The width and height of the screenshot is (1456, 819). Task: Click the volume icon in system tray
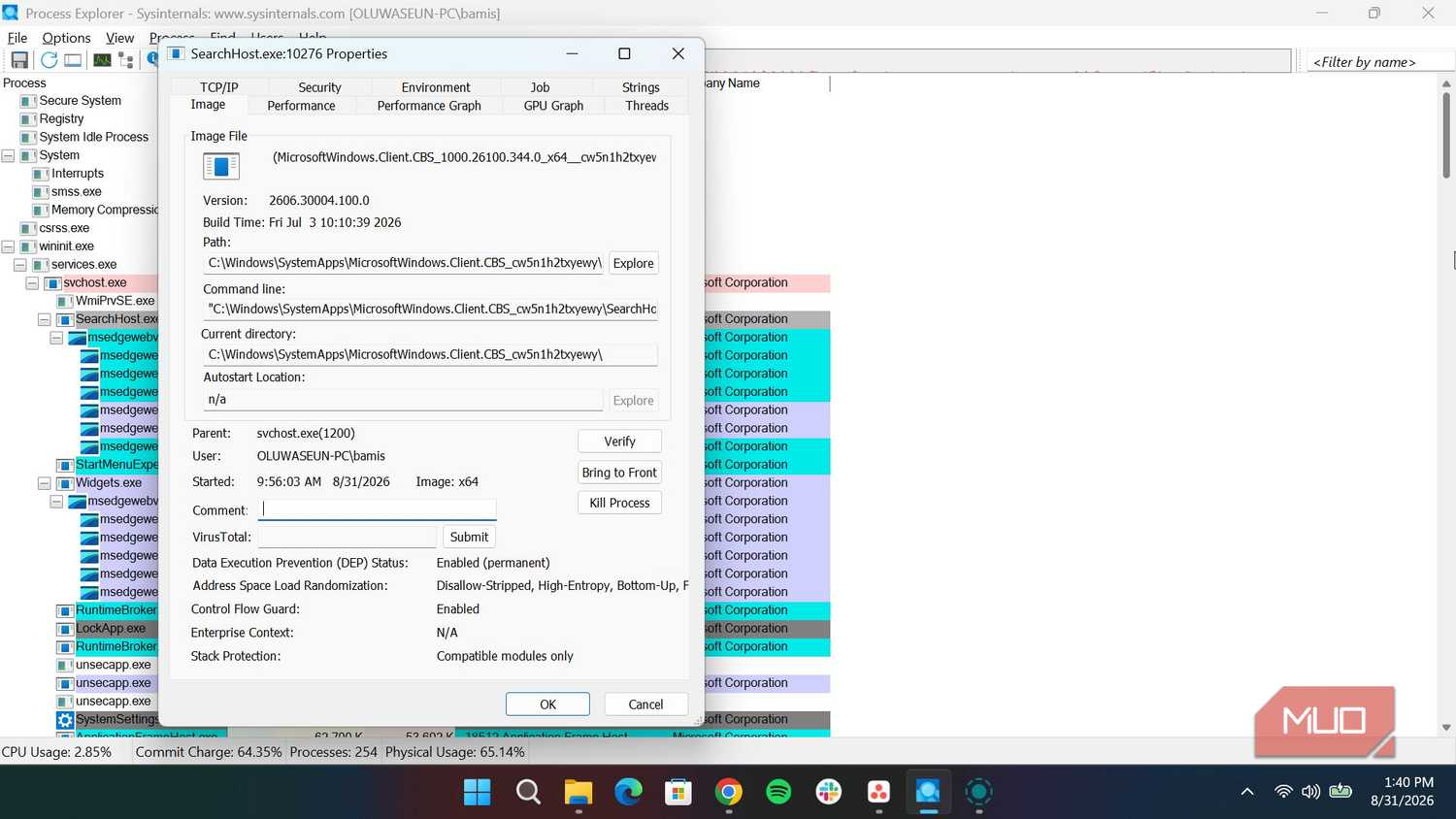click(x=1311, y=792)
